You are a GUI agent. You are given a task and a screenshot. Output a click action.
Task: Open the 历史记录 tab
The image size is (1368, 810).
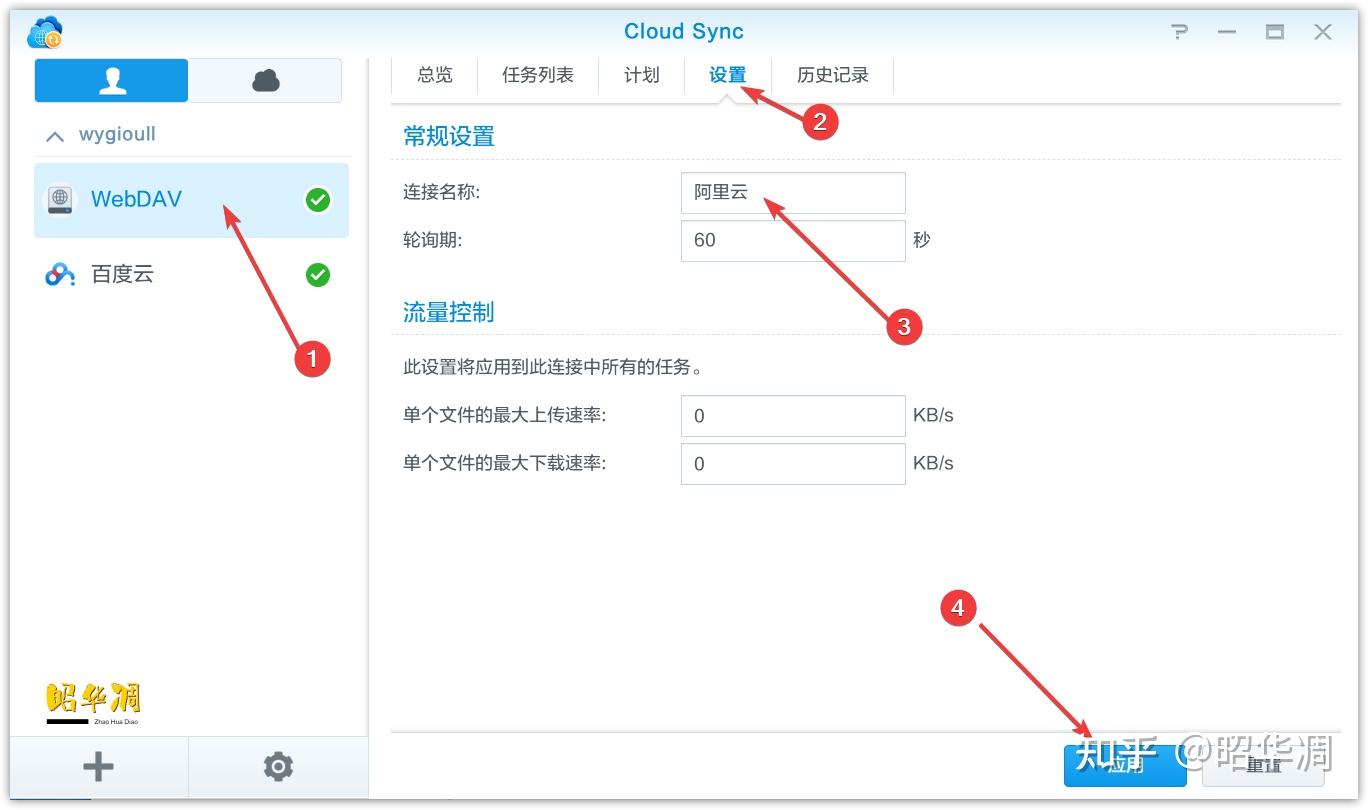click(833, 75)
